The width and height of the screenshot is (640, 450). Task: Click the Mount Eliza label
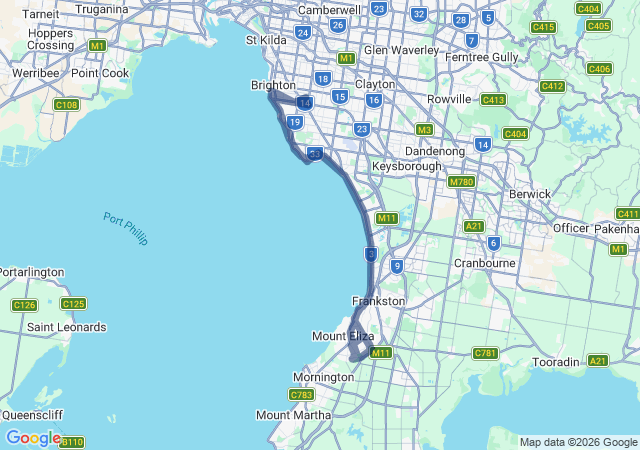tap(343, 336)
